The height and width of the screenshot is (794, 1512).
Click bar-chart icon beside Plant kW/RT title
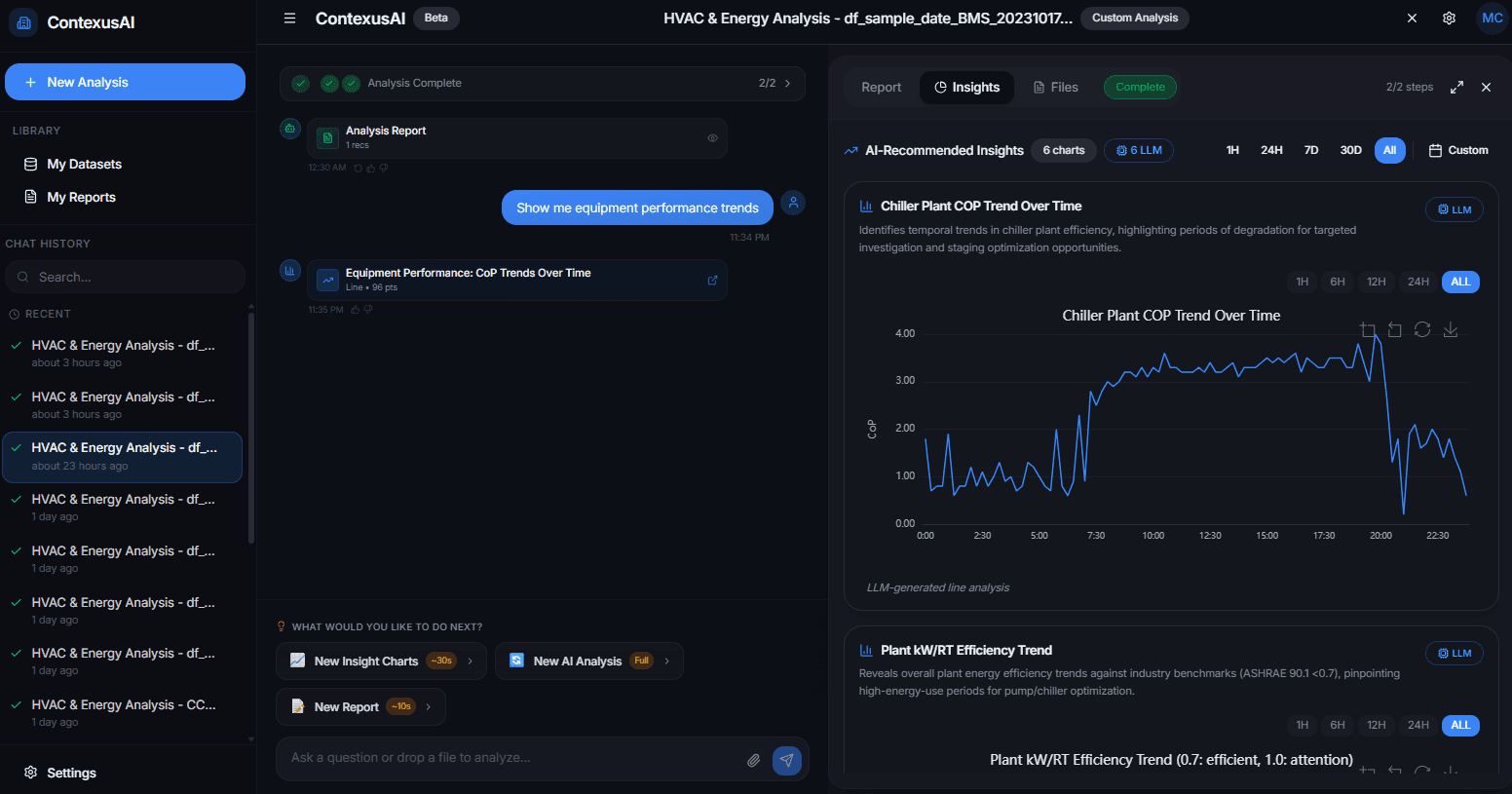coord(865,650)
